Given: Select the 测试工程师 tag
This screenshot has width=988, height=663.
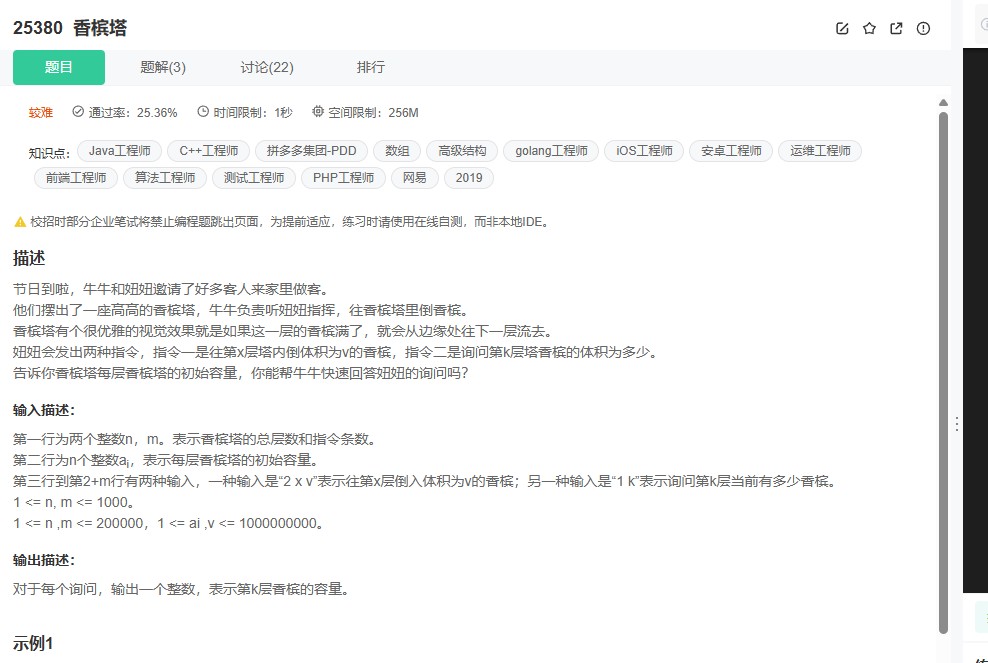Looking at the screenshot, I should (x=254, y=178).
